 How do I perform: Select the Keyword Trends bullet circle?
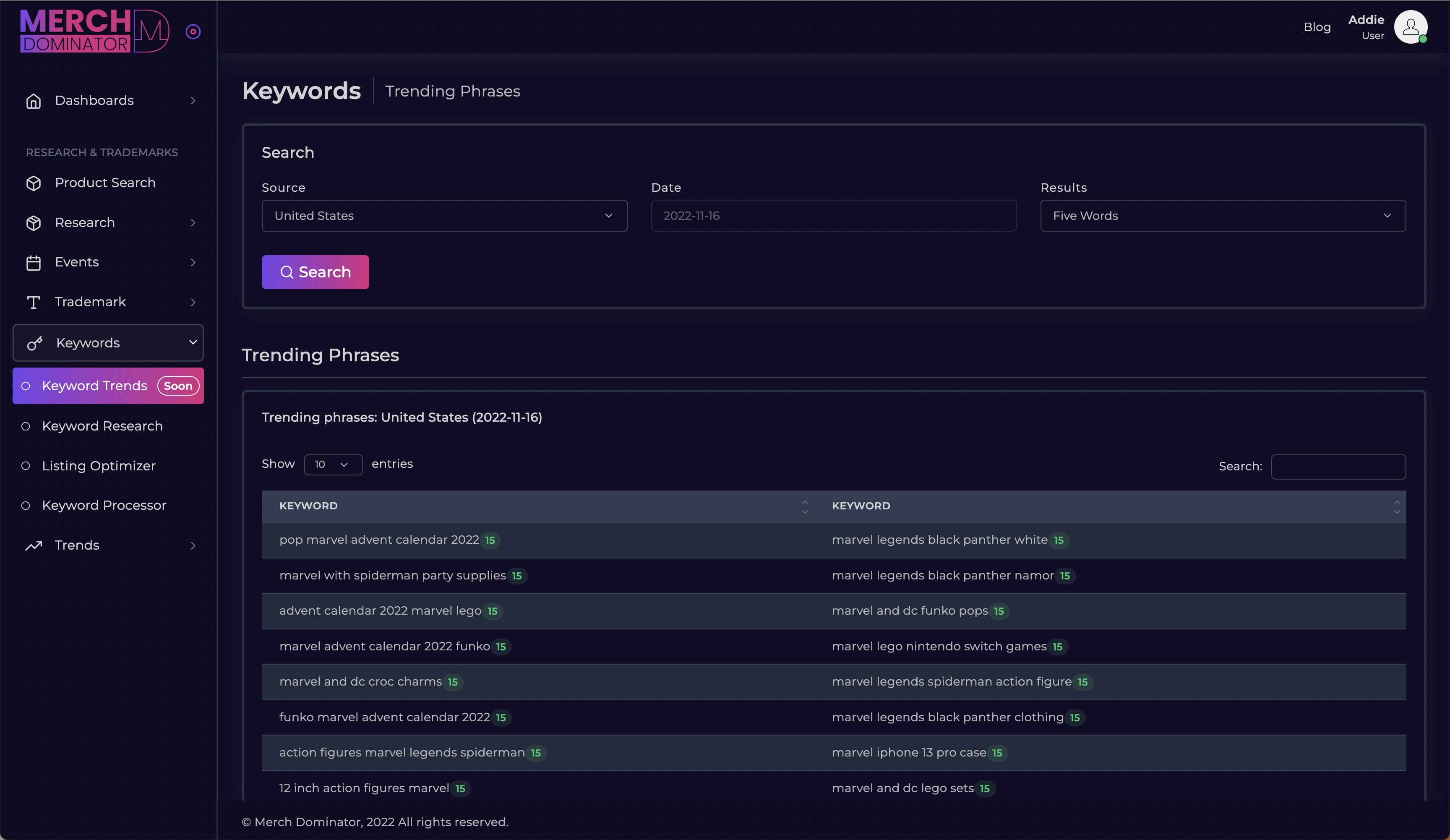click(x=25, y=386)
